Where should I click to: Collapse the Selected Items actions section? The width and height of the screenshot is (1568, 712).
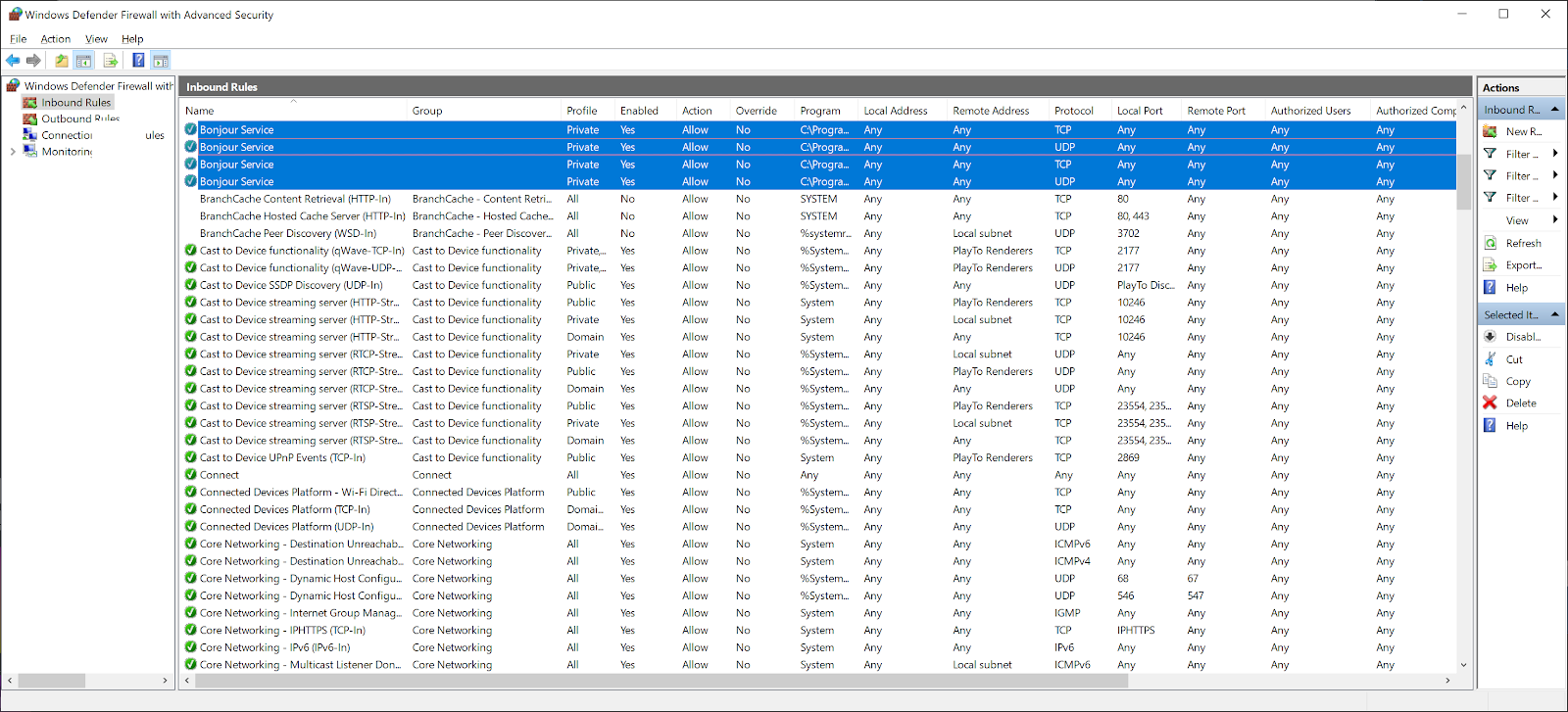[x=1554, y=314]
